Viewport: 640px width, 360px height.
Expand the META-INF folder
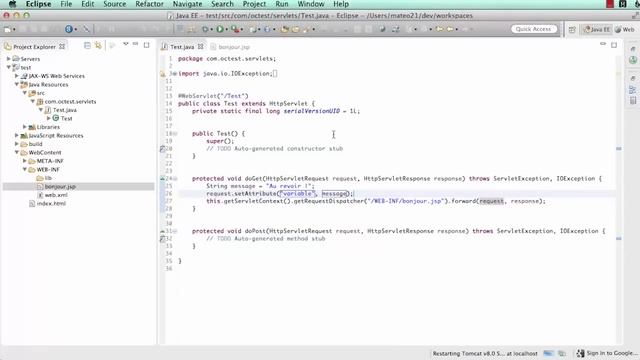[x=25, y=161]
